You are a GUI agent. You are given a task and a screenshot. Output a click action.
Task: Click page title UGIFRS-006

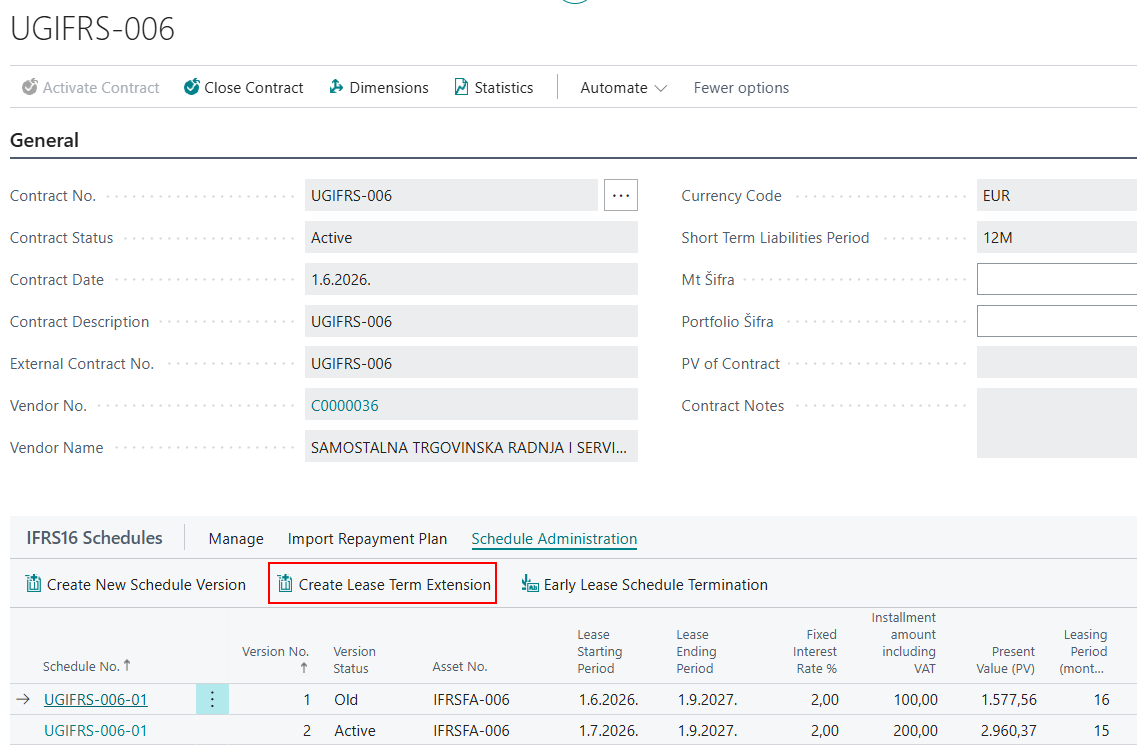click(x=92, y=29)
